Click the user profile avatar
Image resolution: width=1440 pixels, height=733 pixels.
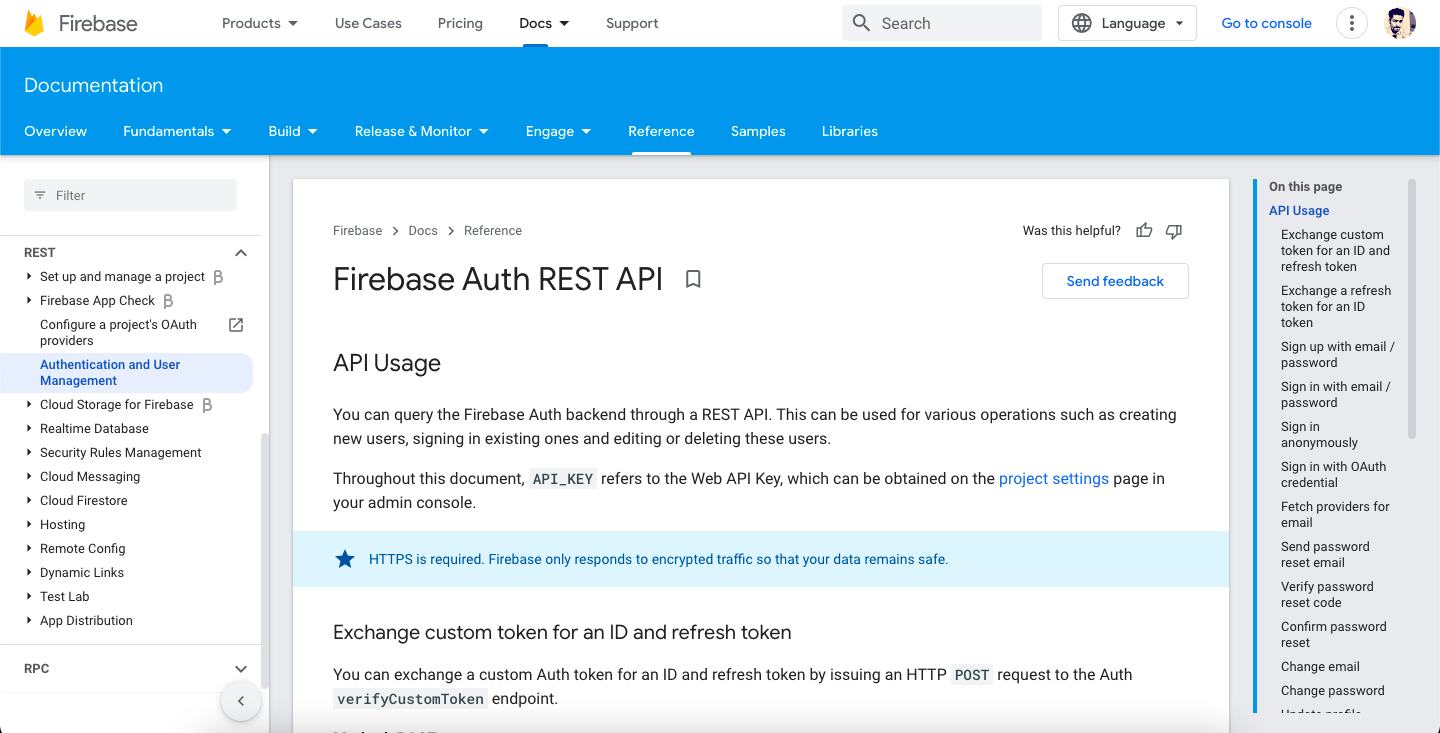(1400, 23)
